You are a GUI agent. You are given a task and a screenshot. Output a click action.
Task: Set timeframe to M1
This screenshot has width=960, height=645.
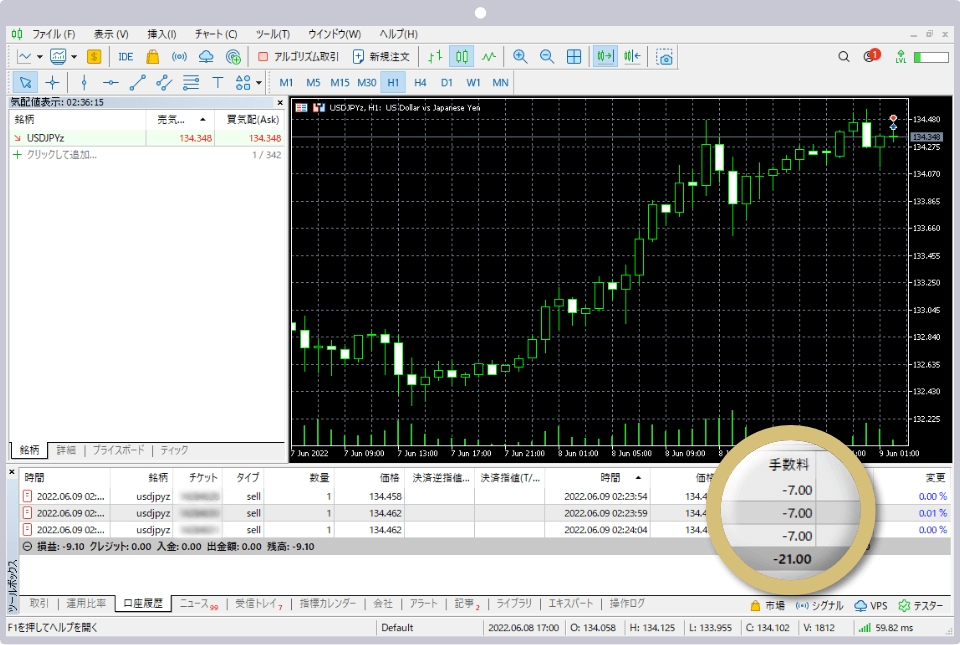tap(286, 83)
